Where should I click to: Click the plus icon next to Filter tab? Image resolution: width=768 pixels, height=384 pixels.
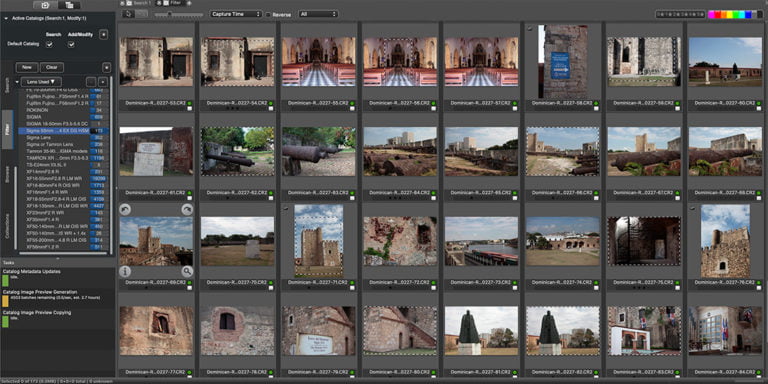pyautogui.click(x=190, y=3)
